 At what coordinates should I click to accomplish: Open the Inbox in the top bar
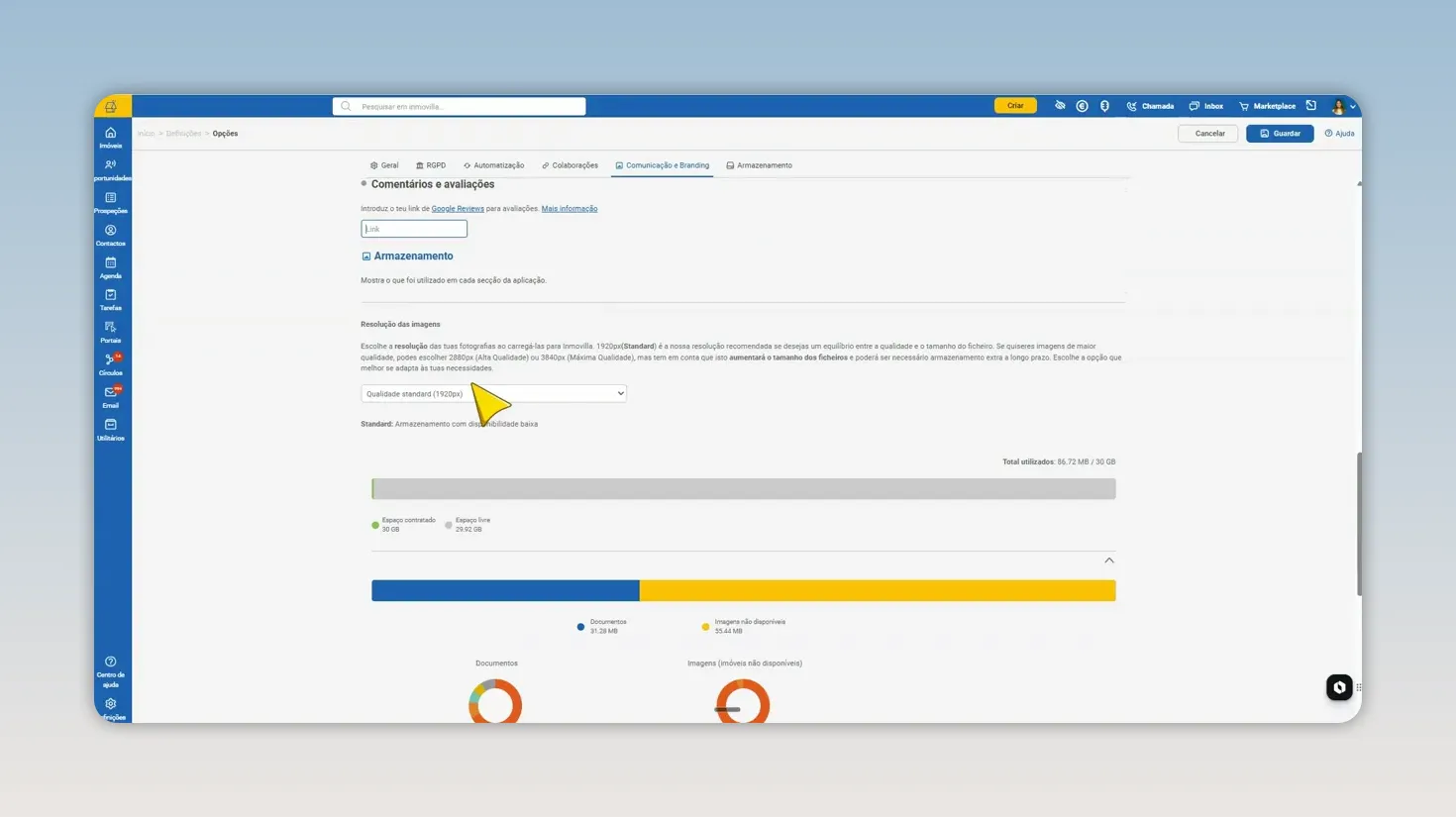click(x=1206, y=106)
